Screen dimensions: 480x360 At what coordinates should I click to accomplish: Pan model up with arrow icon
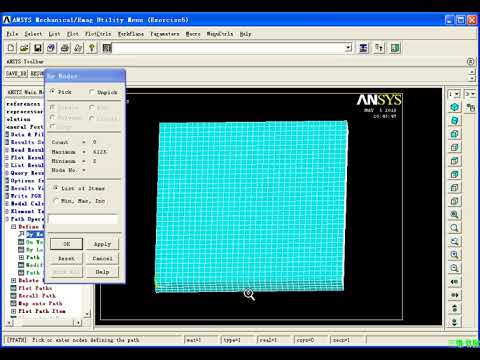pos(454,308)
